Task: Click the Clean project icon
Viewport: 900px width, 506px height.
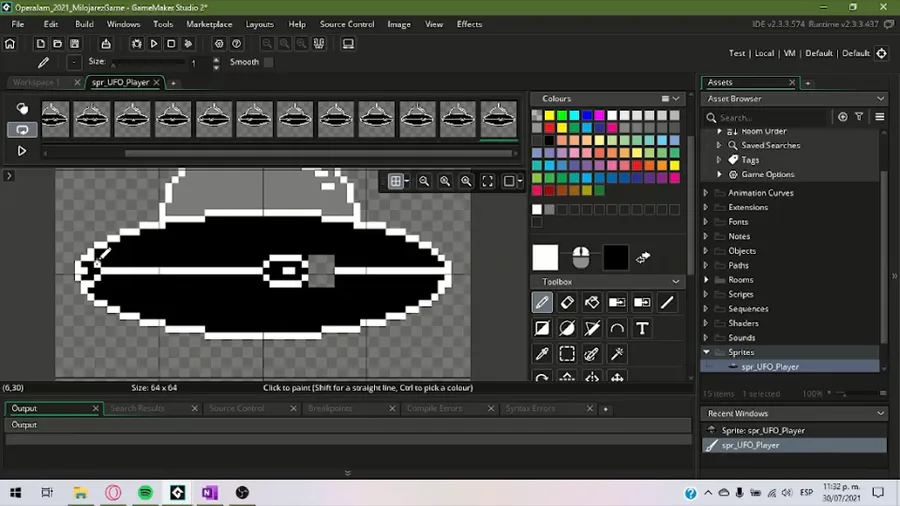Action: pos(188,44)
